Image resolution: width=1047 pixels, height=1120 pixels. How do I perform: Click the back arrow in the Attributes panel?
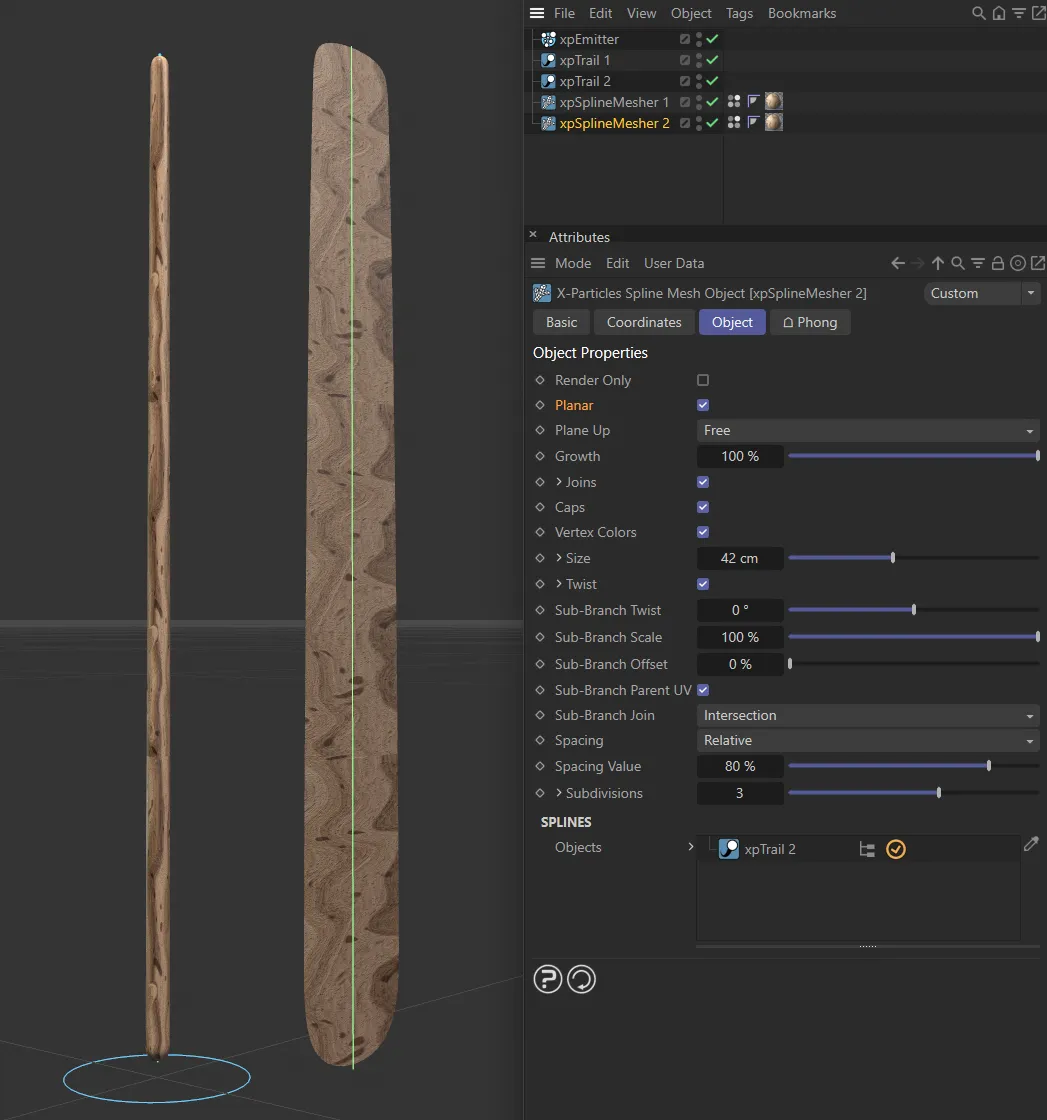897,262
